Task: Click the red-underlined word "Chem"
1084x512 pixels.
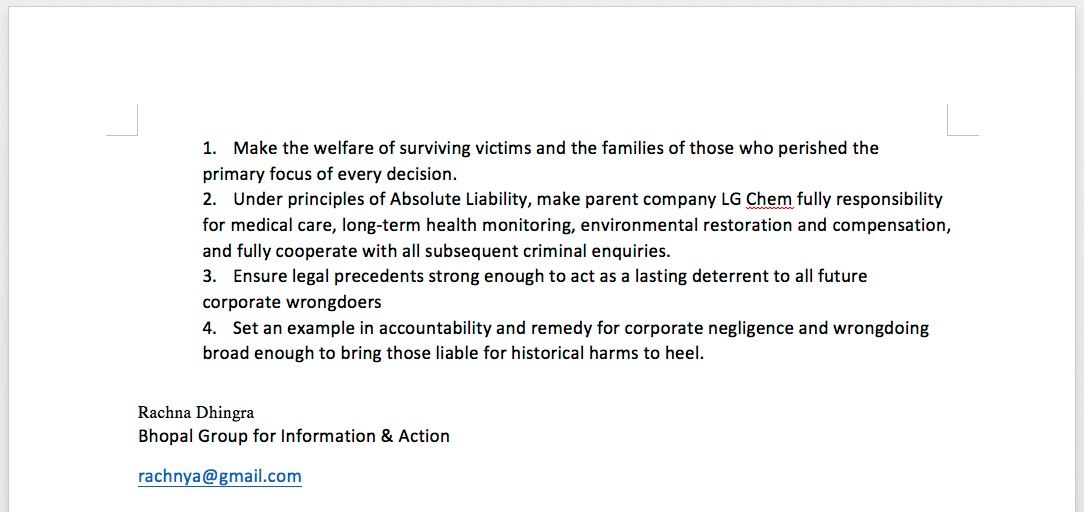Action: point(769,200)
